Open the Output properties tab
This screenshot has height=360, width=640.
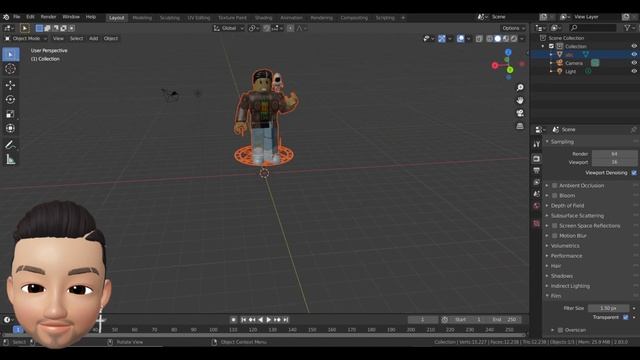click(536, 170)
